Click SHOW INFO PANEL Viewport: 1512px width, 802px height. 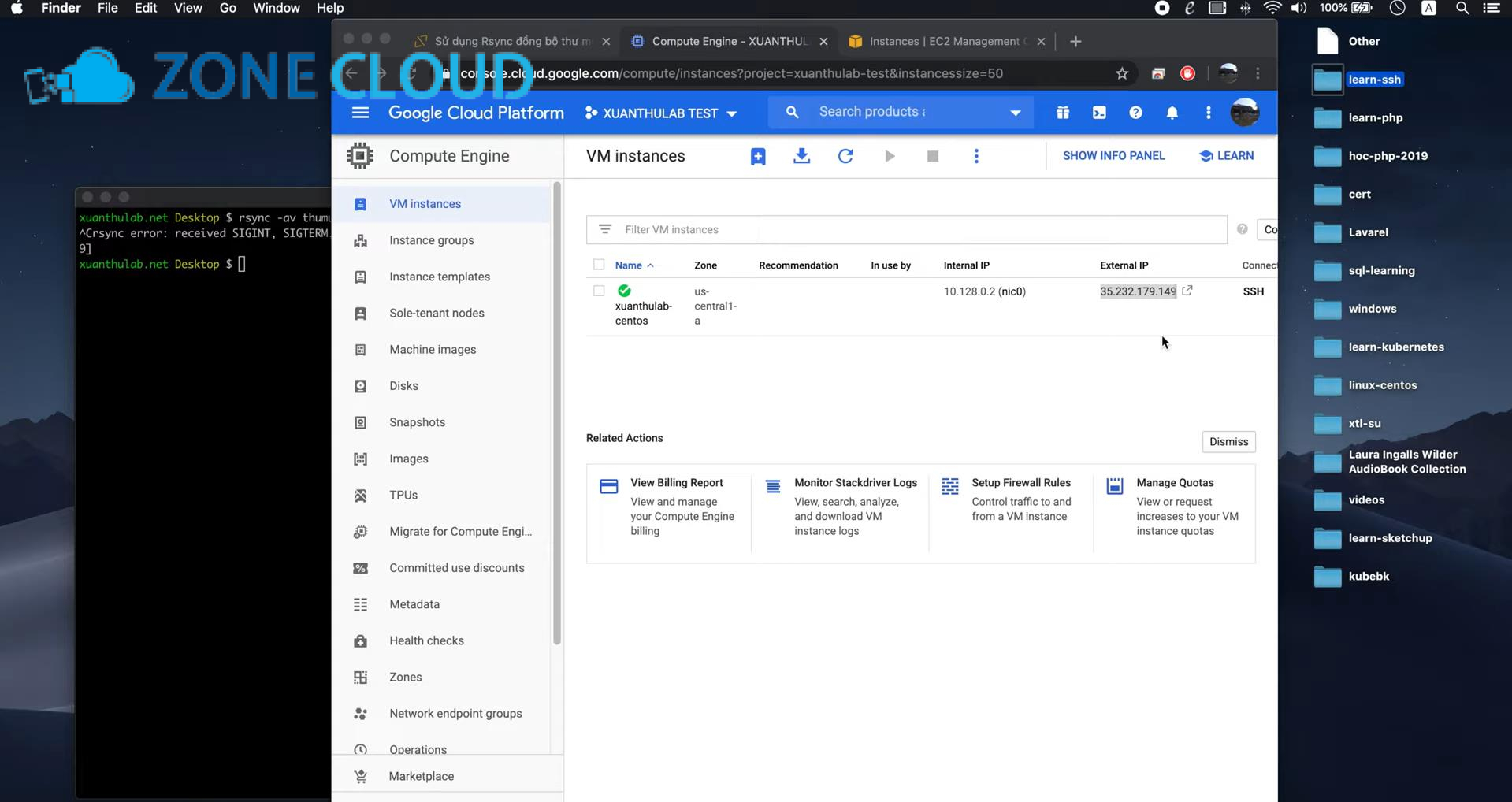pos(1113,155)
